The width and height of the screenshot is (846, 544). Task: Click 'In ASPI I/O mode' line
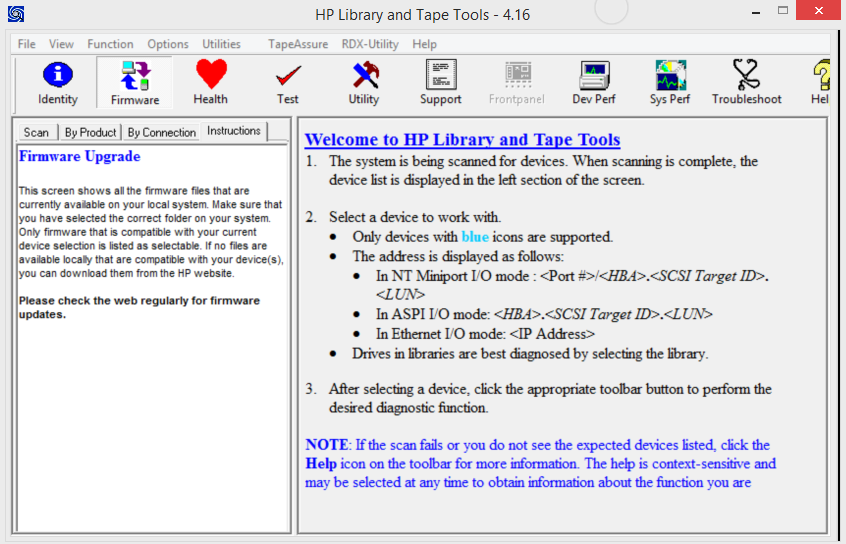(x=544, y=314)
